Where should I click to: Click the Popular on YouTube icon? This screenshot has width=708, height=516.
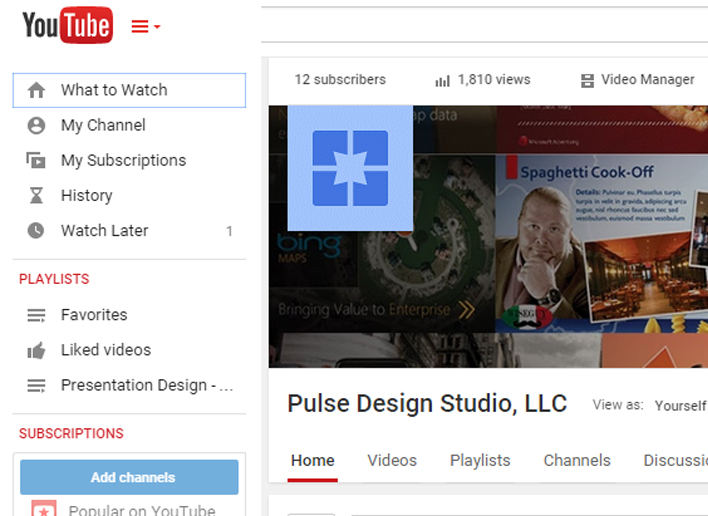click(44, 508)
